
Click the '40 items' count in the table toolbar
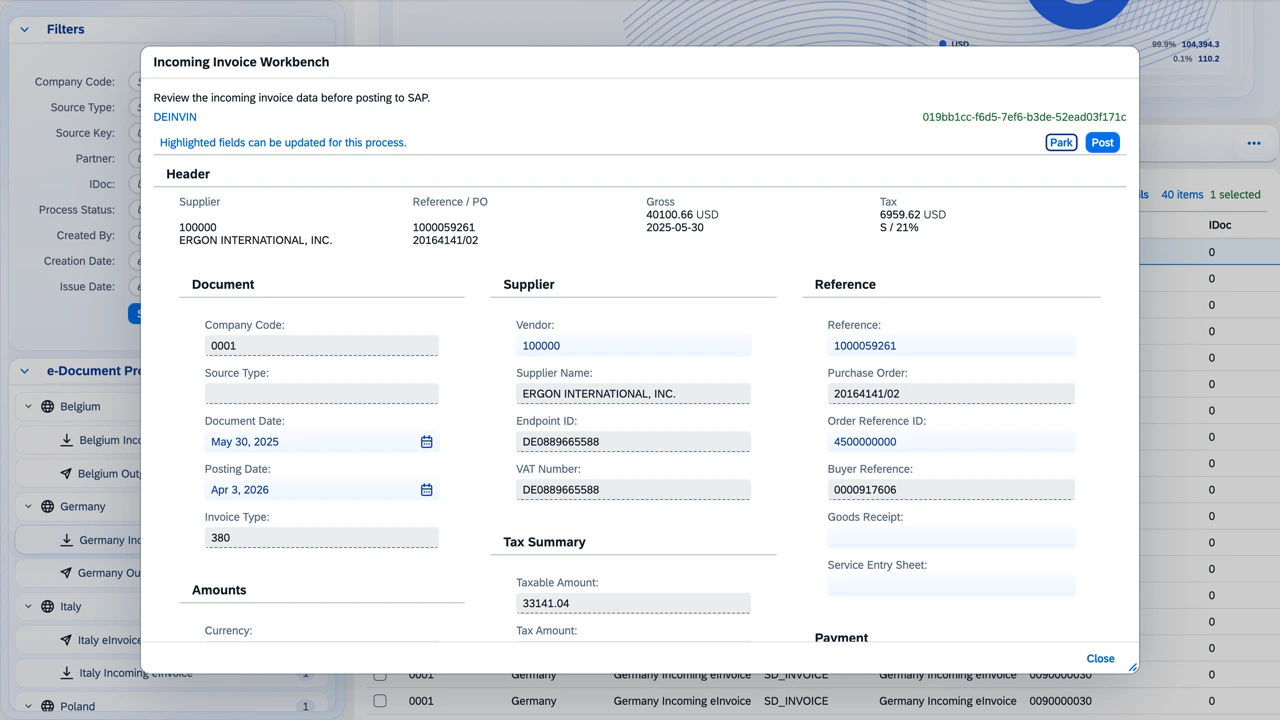pyautogui.click(x=1182, y=195)
